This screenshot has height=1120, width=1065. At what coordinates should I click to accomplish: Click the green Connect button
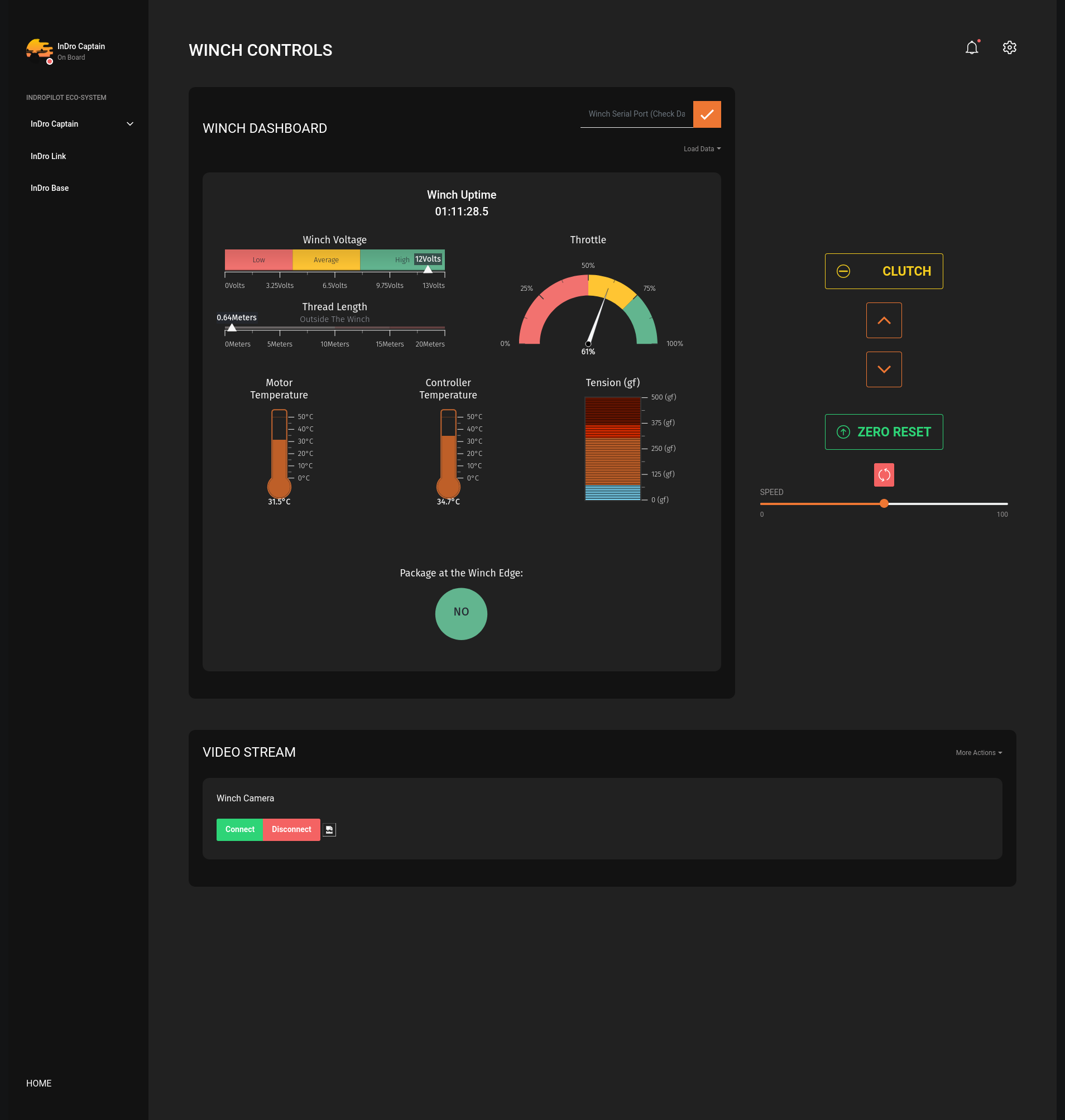tap(239, 829)
